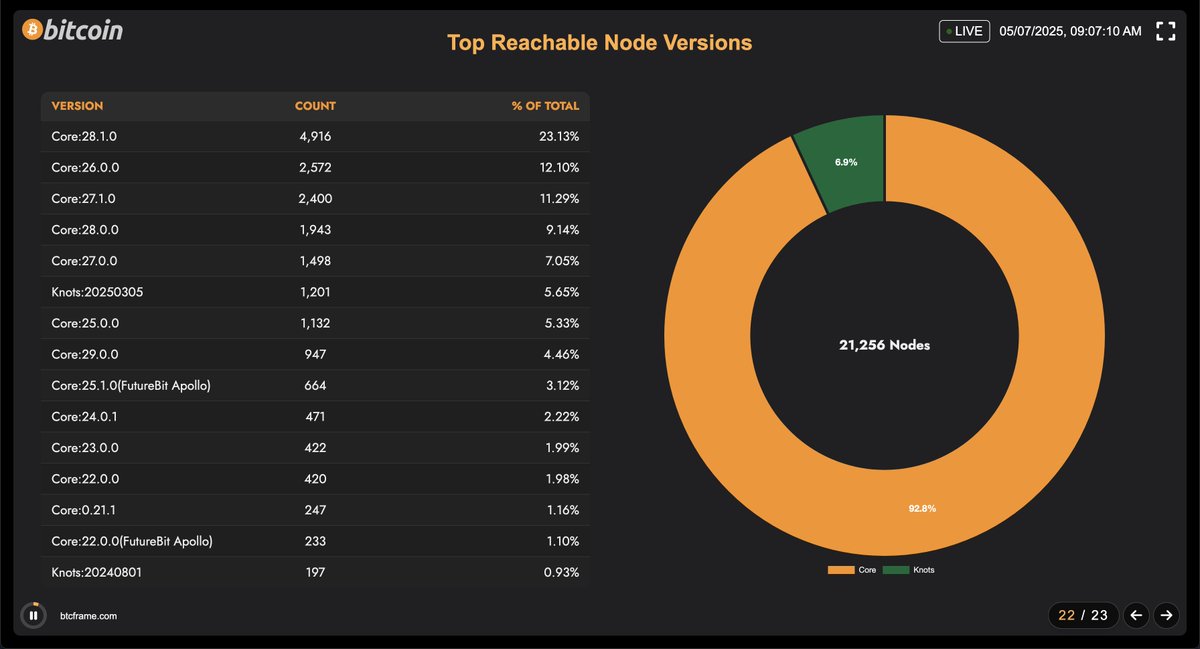Viewport: 1200px width, 649px height.
Task: Toggle Knots series in chart legend
Action: pyautogui.click(x=908, y=570)
